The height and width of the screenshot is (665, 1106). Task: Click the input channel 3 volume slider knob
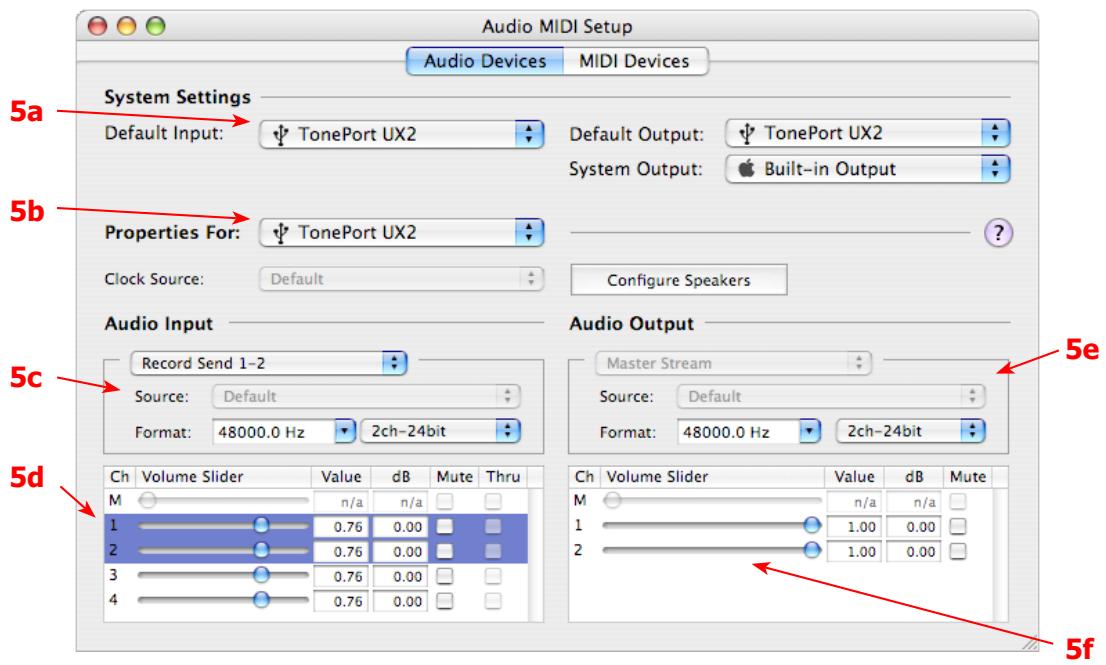coord(261,575)
